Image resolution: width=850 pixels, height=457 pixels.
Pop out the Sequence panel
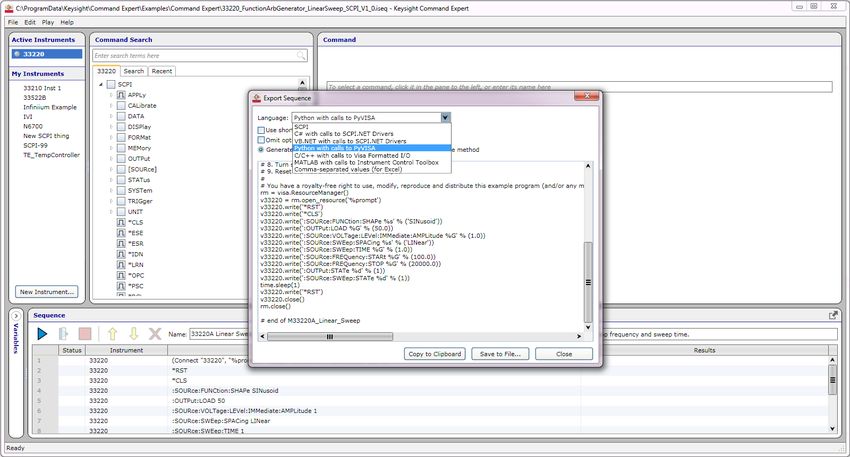(833, 315)
